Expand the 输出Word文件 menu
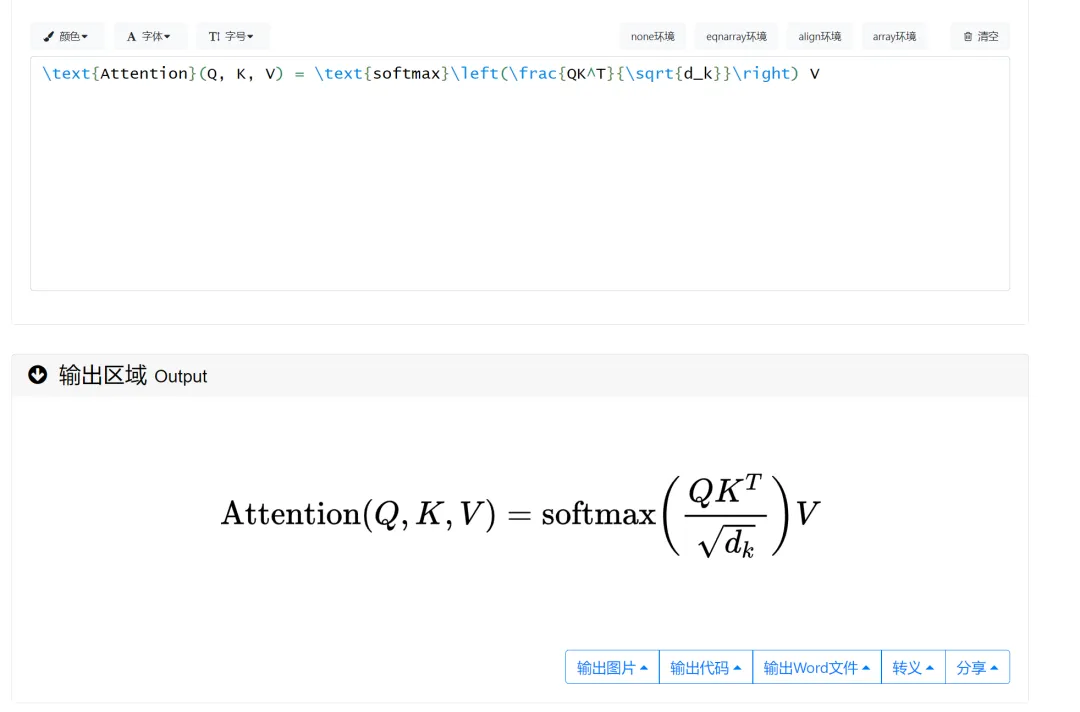Image resolution: width=1080 pixels, height=712 pixels. click(x=816, y=668)
